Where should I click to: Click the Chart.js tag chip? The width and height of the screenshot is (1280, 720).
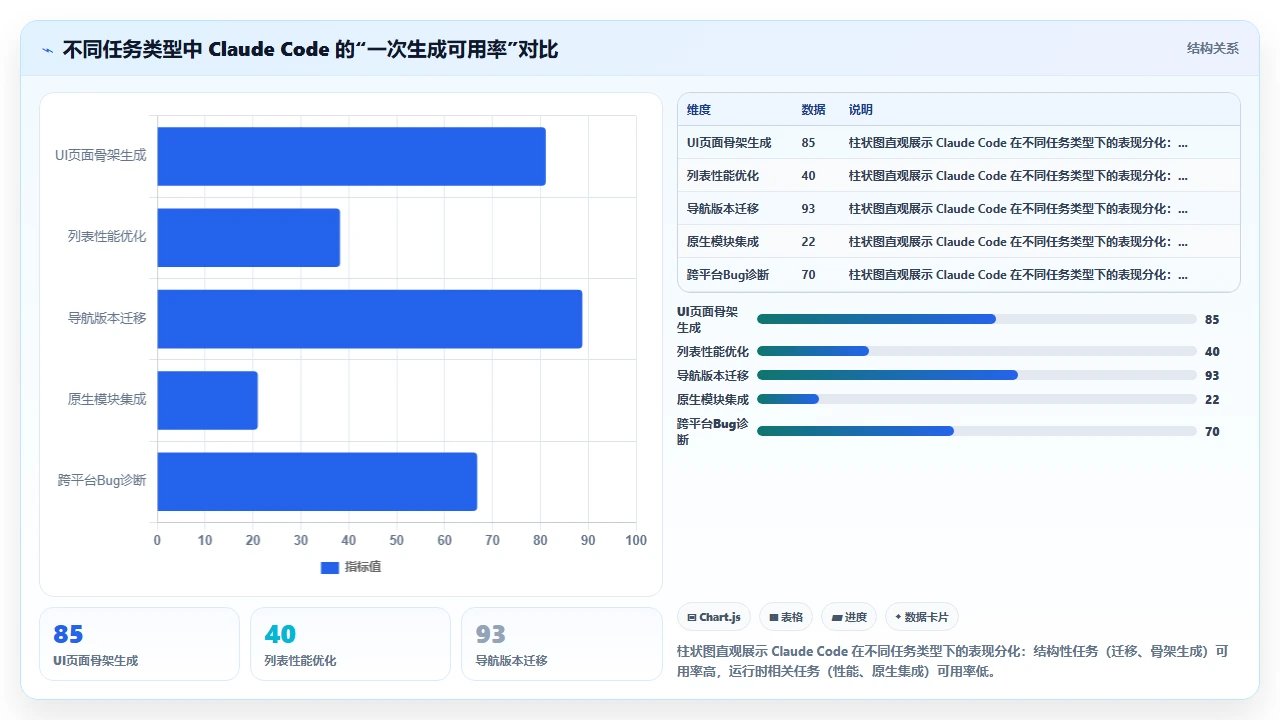714,617
